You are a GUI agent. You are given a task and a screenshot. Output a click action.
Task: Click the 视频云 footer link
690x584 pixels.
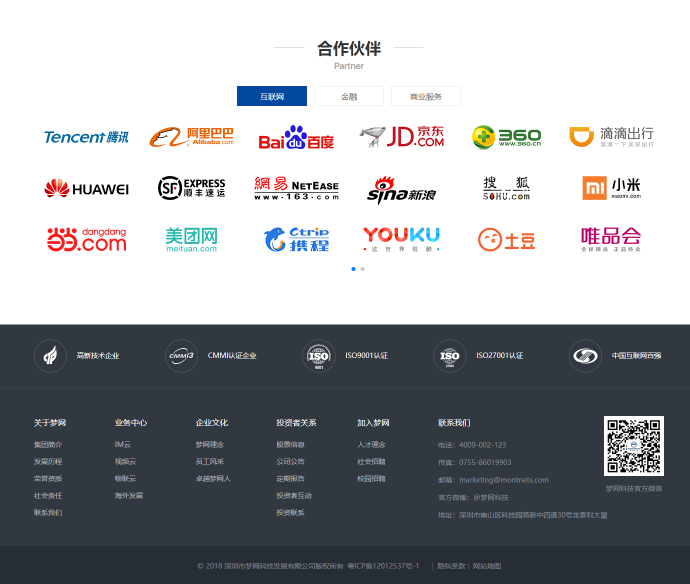125,461
